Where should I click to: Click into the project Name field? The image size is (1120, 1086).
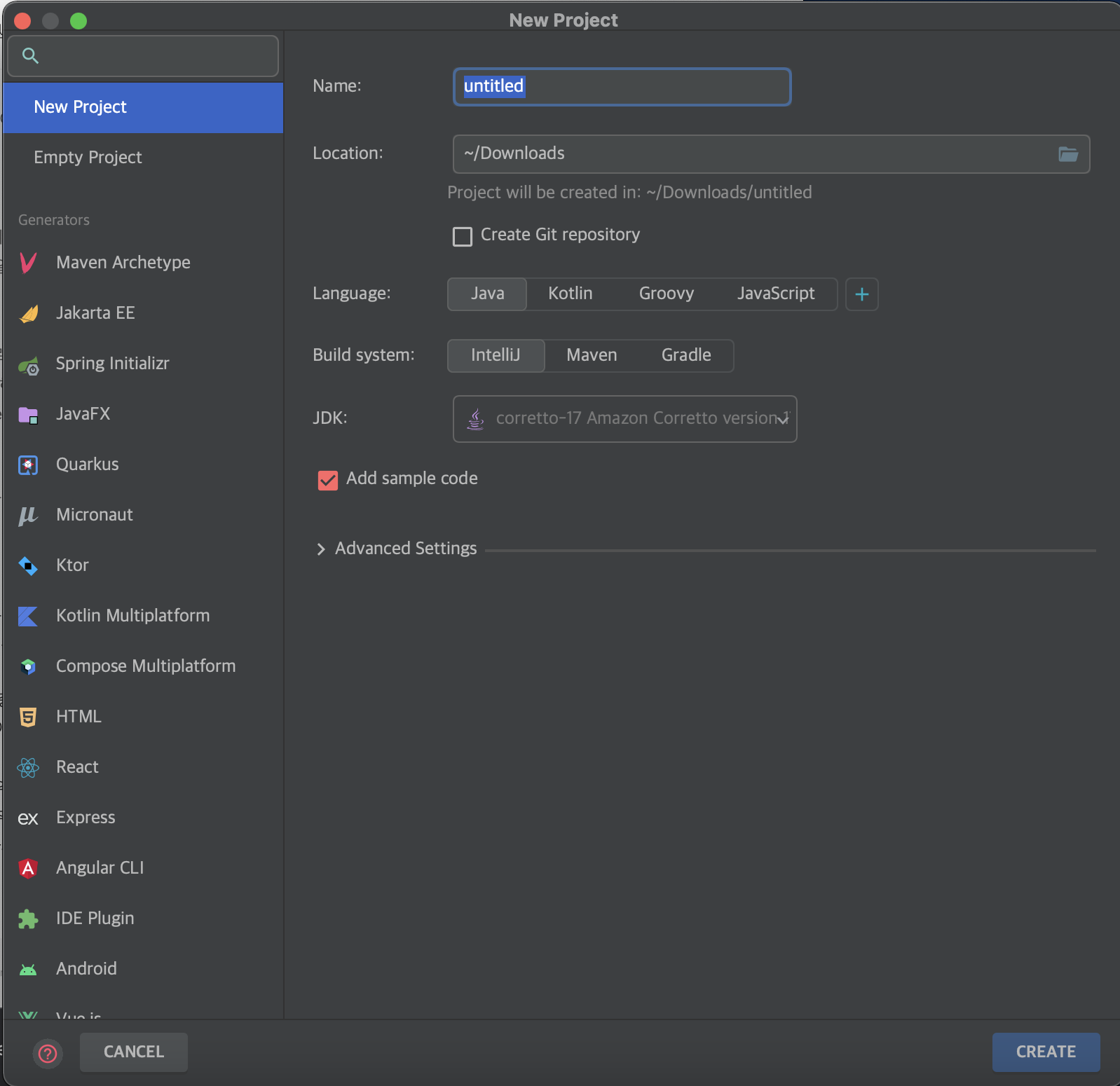click(x=622, y=87)
